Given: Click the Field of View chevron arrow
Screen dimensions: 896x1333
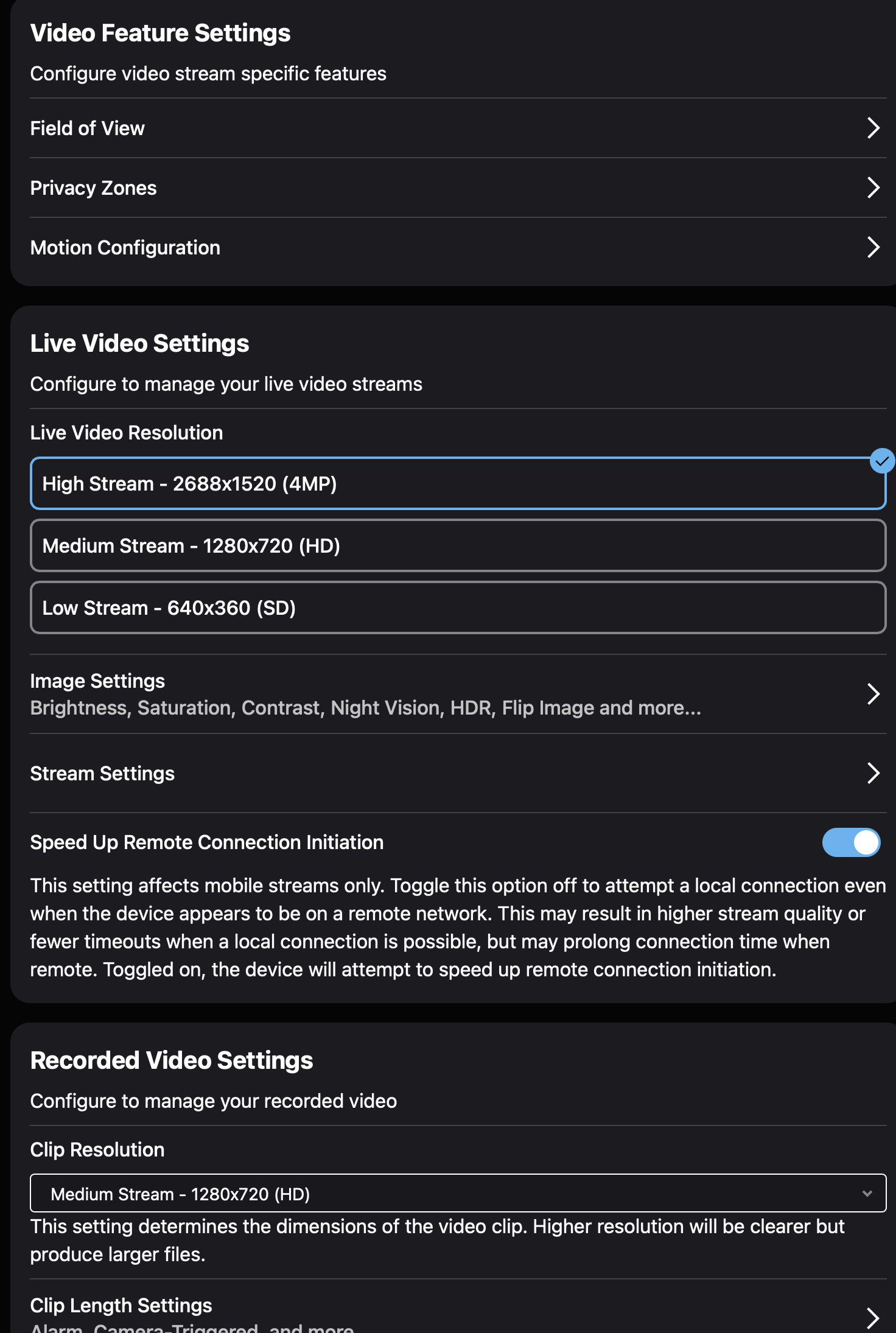Looking at the screenshot, I should click(x=873, y=128).
